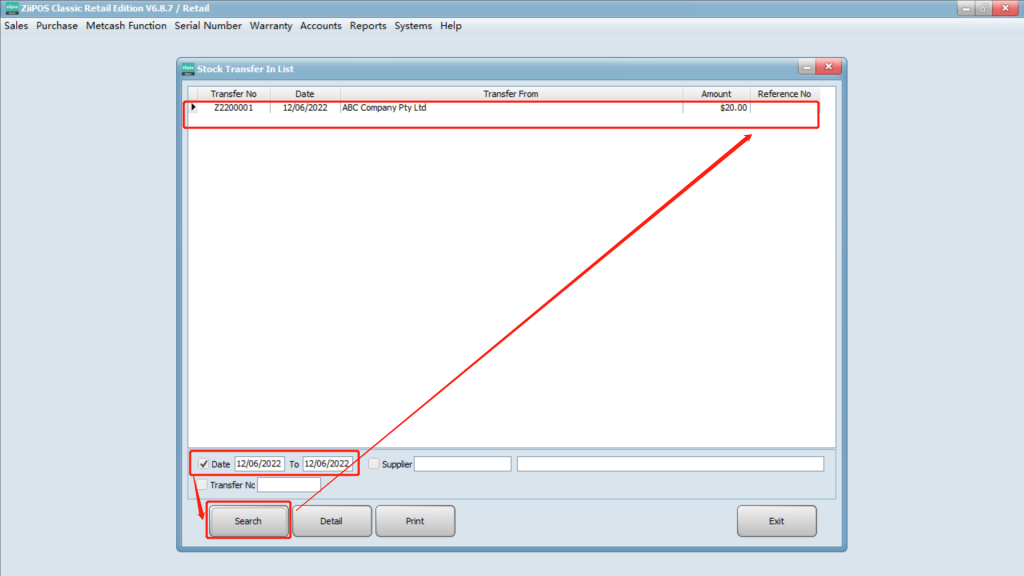Open the Metcash Function menu
Viewport: 1024px width, 576px height.
pyautogui.click(x=126, y=26)
